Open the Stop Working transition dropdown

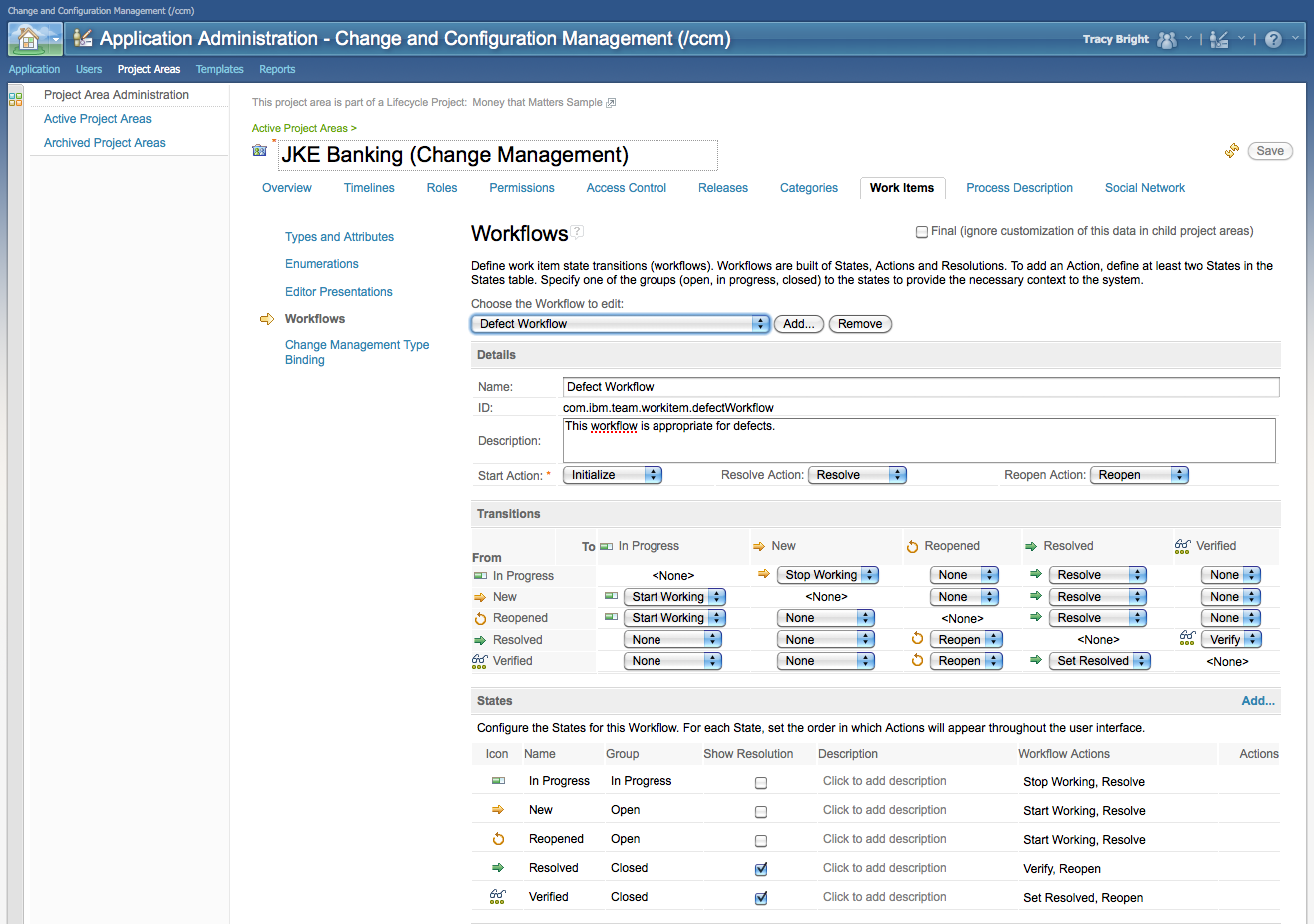pos(828,575)
